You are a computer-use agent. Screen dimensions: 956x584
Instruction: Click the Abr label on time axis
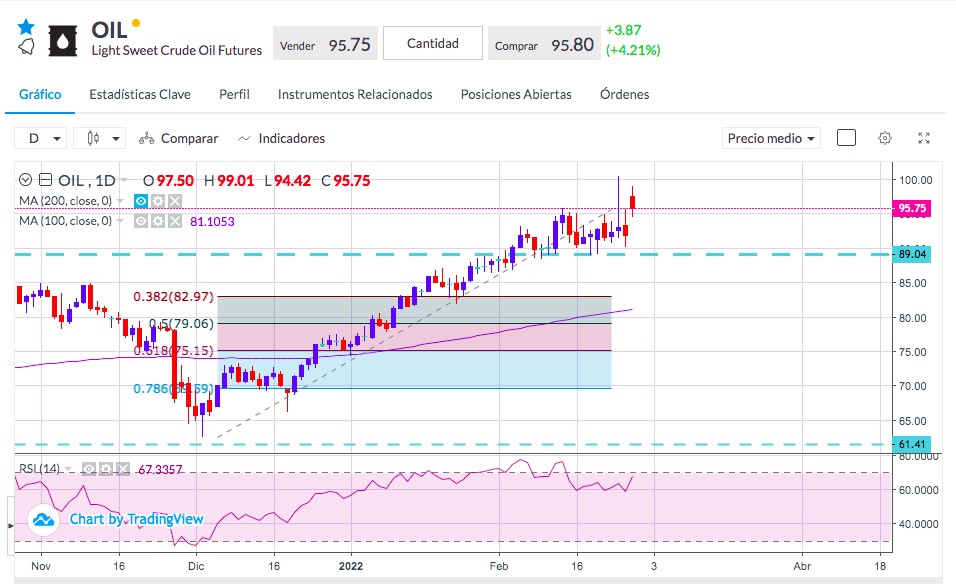point(802,566)
